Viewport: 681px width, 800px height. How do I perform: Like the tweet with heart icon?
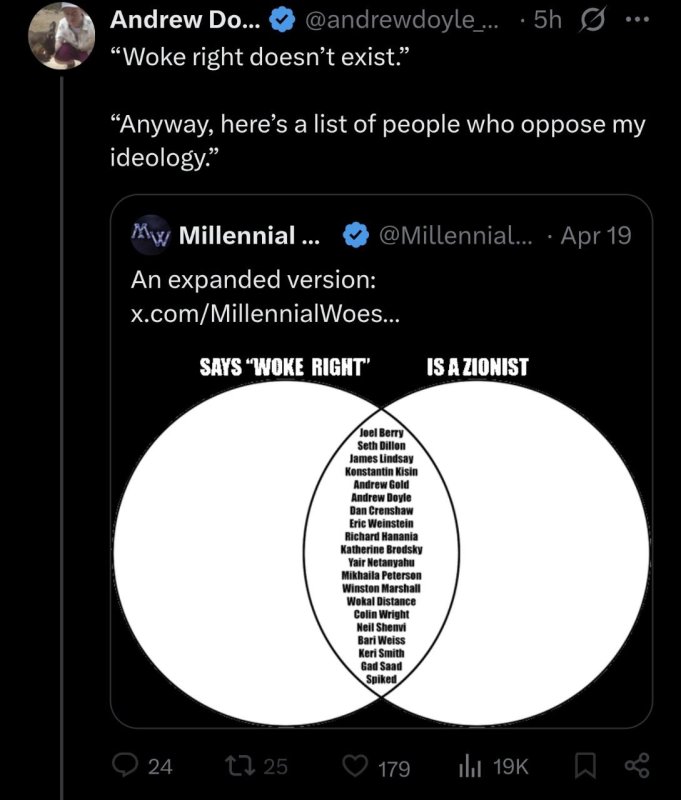(356, 767)
